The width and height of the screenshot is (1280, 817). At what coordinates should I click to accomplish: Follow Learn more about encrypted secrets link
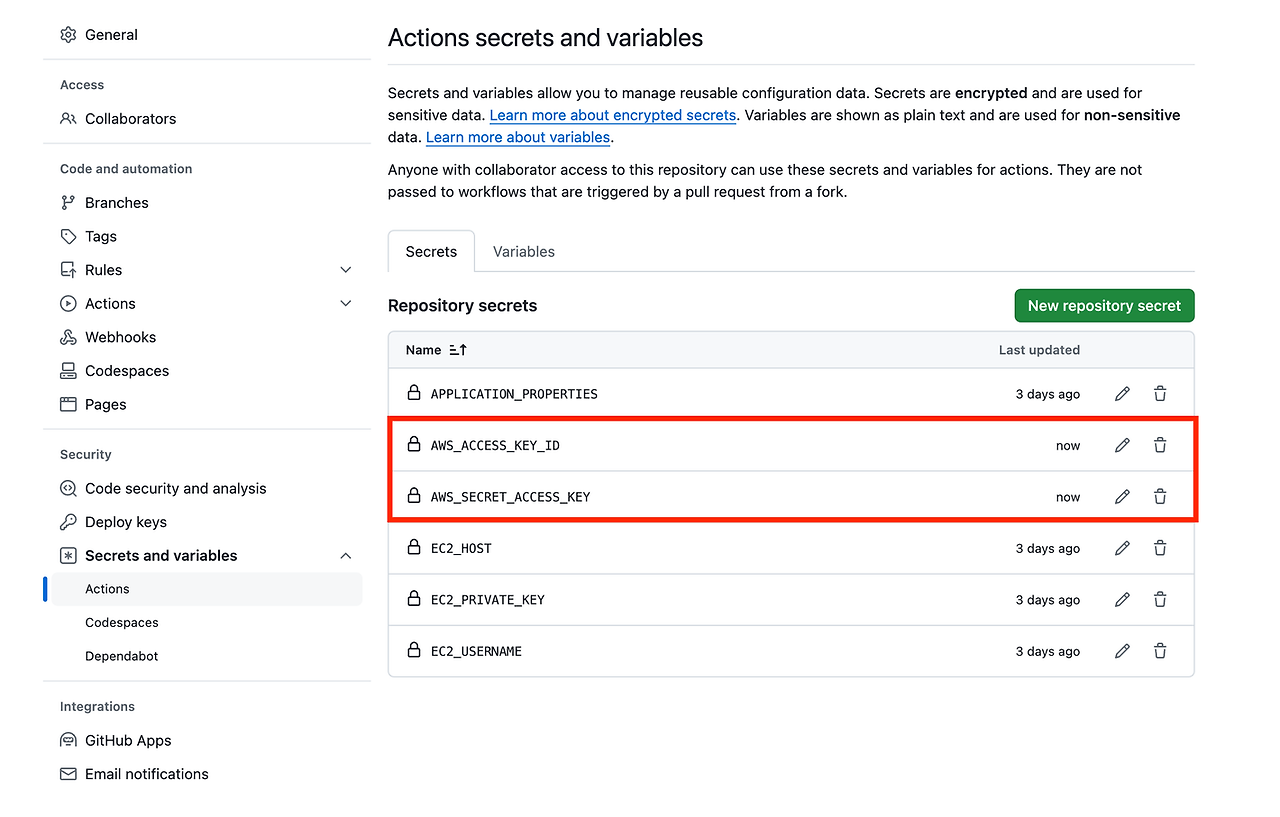tap(613, 116)
